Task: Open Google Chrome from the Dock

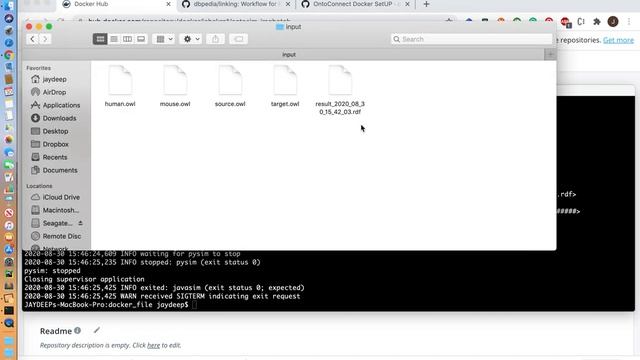Action: [x=9, y=55]
